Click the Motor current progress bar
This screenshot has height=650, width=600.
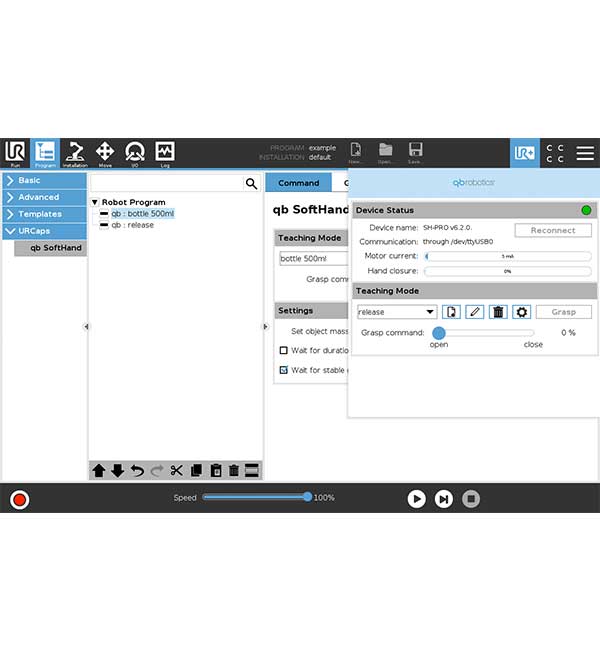click(508, 256)
